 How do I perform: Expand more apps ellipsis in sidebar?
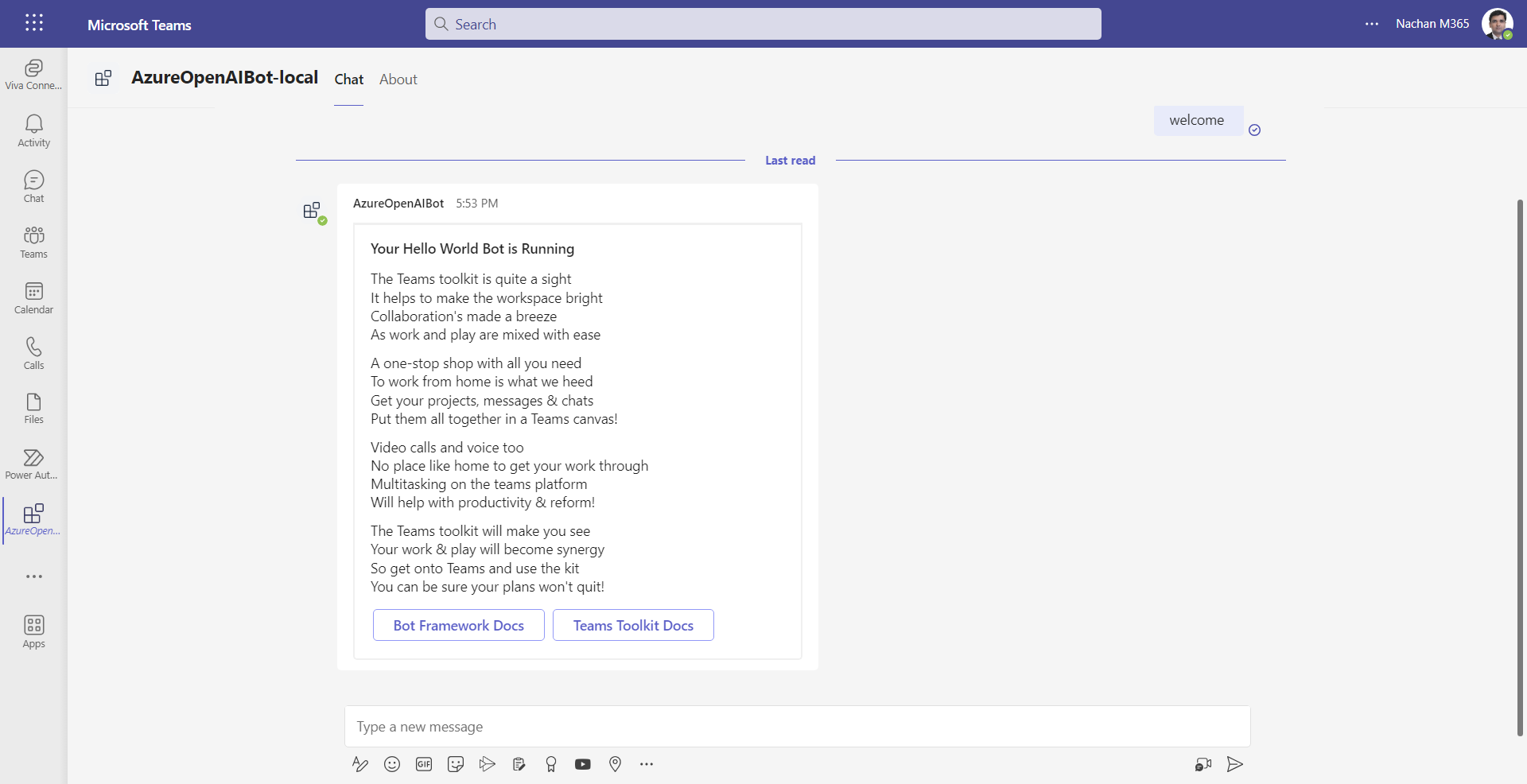(x=33, y=576)
